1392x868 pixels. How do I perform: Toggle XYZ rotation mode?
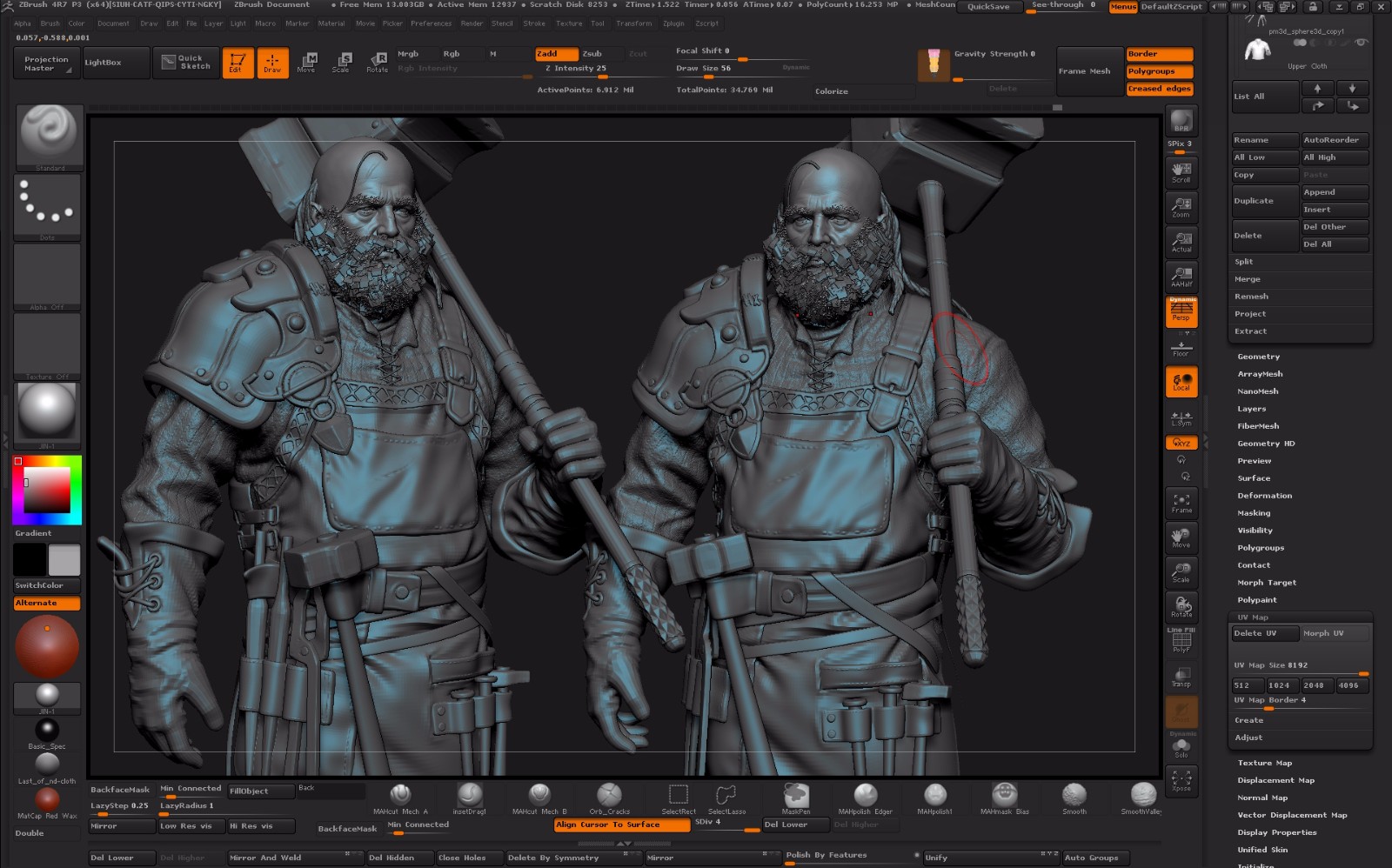tap(1181, 443)
